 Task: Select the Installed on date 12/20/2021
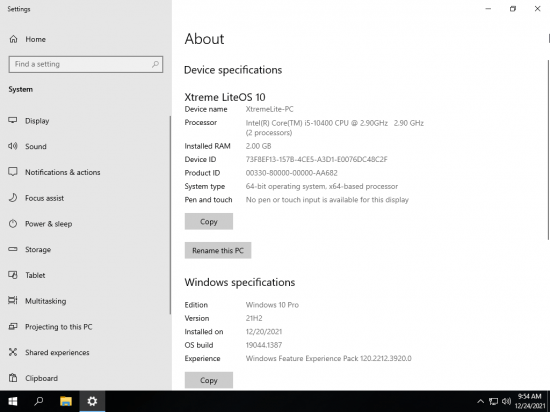264,332
